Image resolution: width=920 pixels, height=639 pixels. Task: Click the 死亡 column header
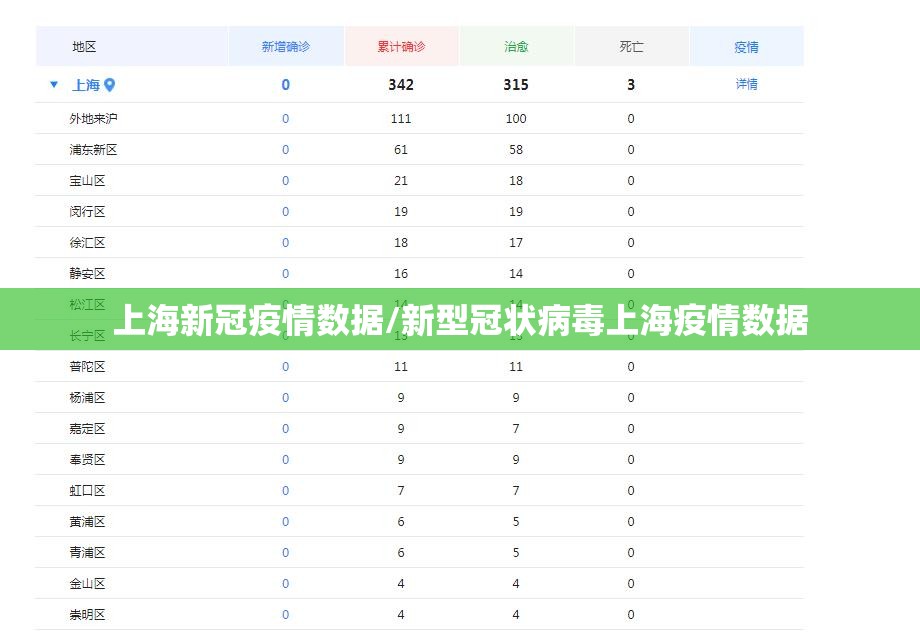pyautogui.click(x=631, y=47)
